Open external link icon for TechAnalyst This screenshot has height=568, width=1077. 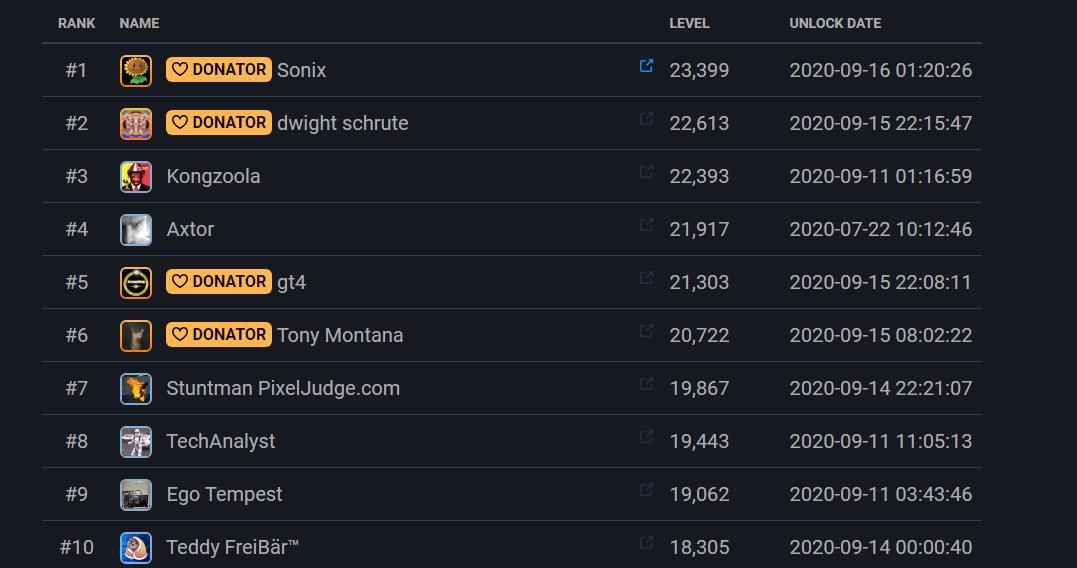click(x=646, y=437)
